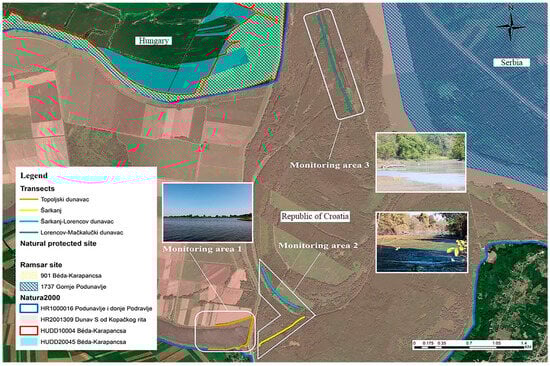Click the red-outlined HUDD10004 legend swatch
Viewport: 550px width, 366px height.
coord(29,331)
